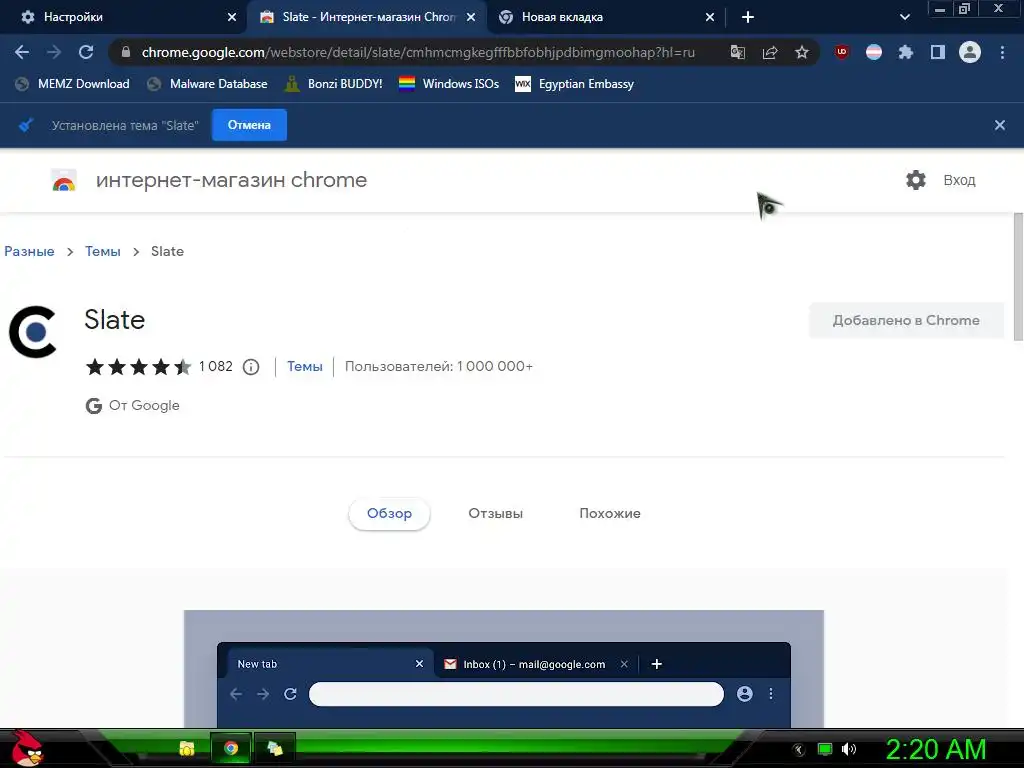The width and height of the screenshot is (1024, 768).
Task: Go to Темы breadcrumb
Action: tap(103, 251)
